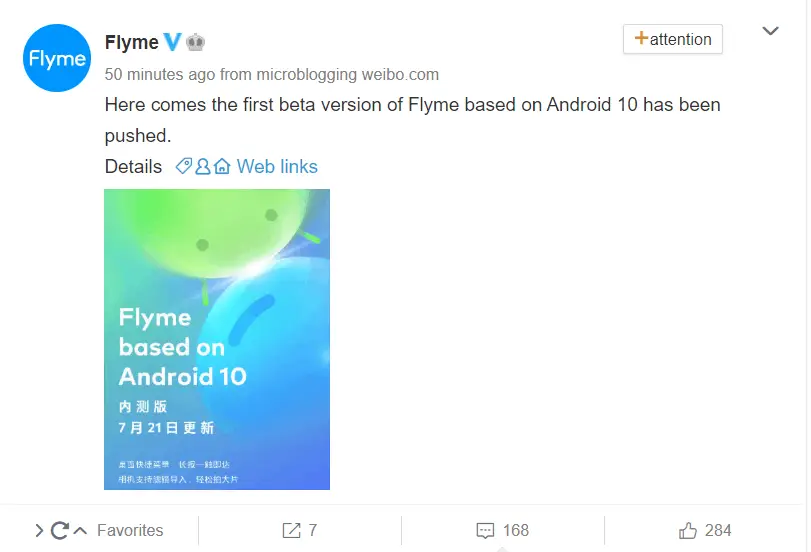Click the crown membership badge icon
The width and height of the screenshot is (811, 552).
click(195, 42)
